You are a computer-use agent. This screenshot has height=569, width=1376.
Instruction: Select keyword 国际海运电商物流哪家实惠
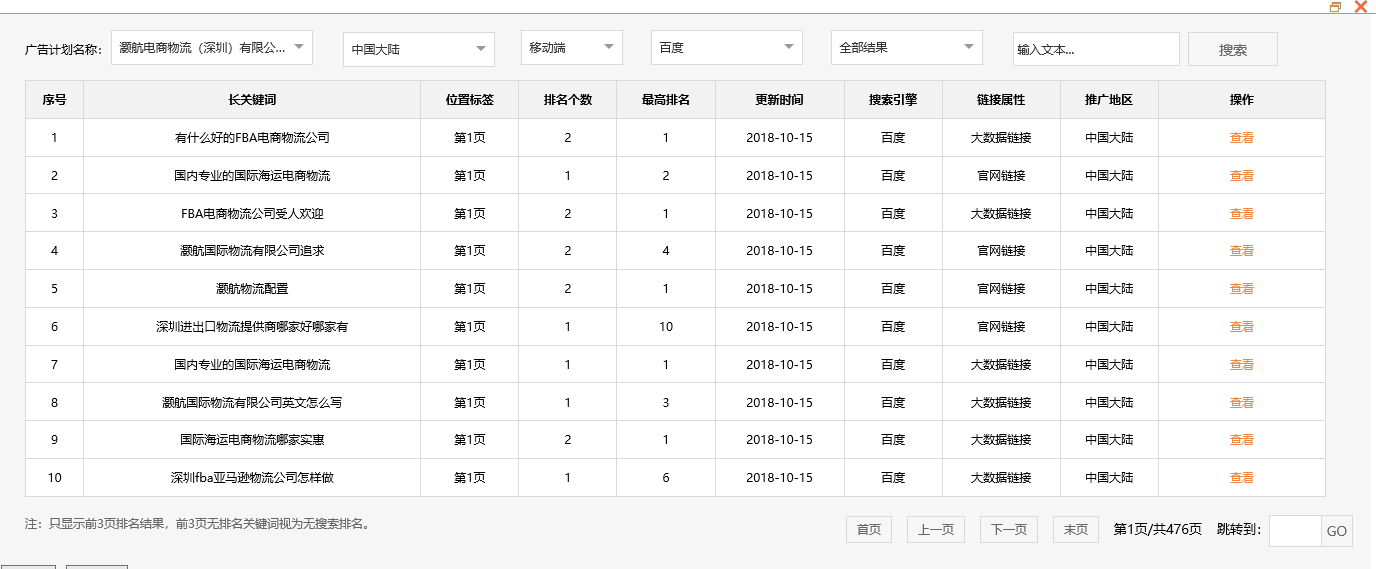(252, 440)
